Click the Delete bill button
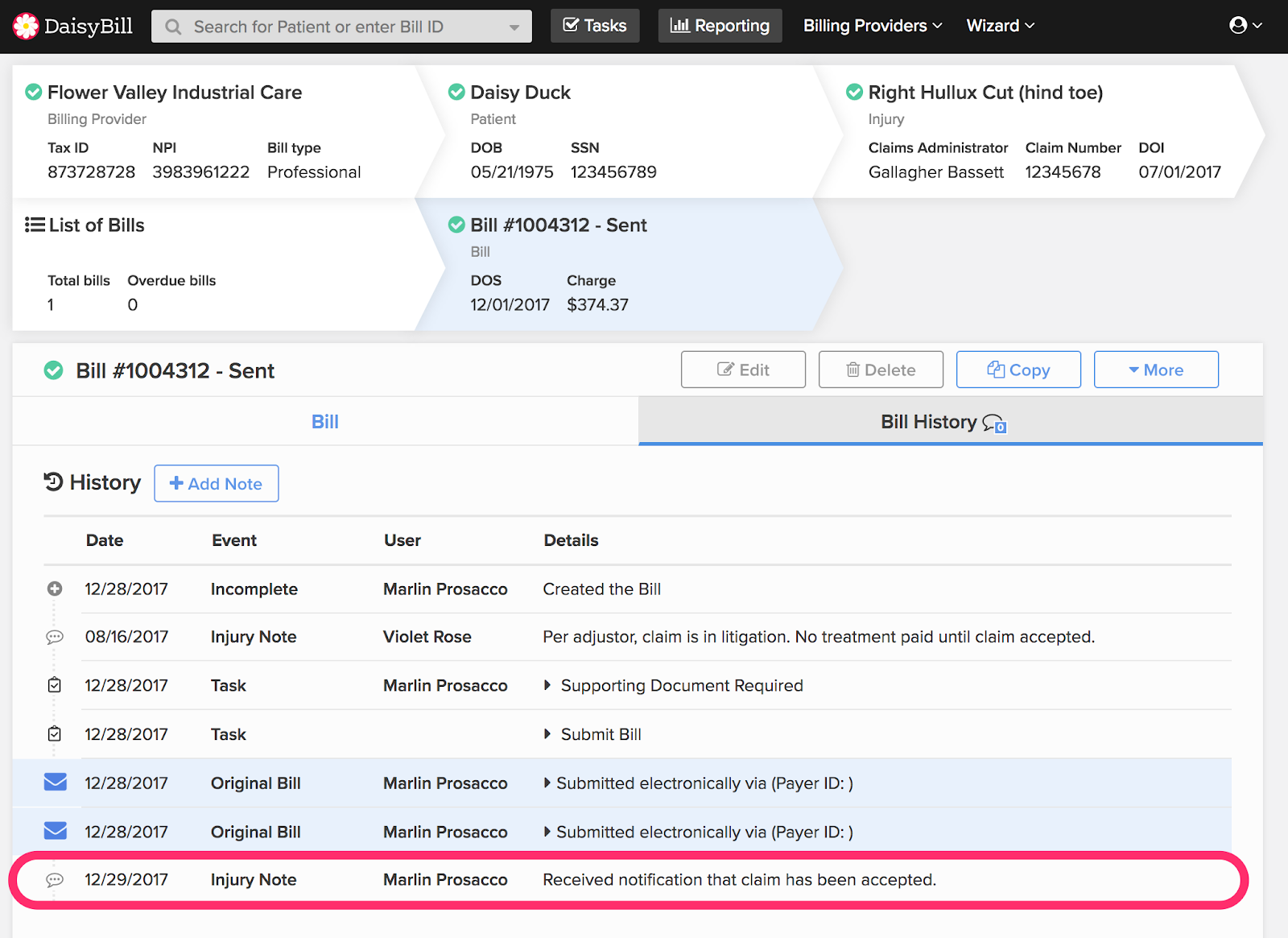The height and width of the screenshot is (938, 1288). pos(881,370)
